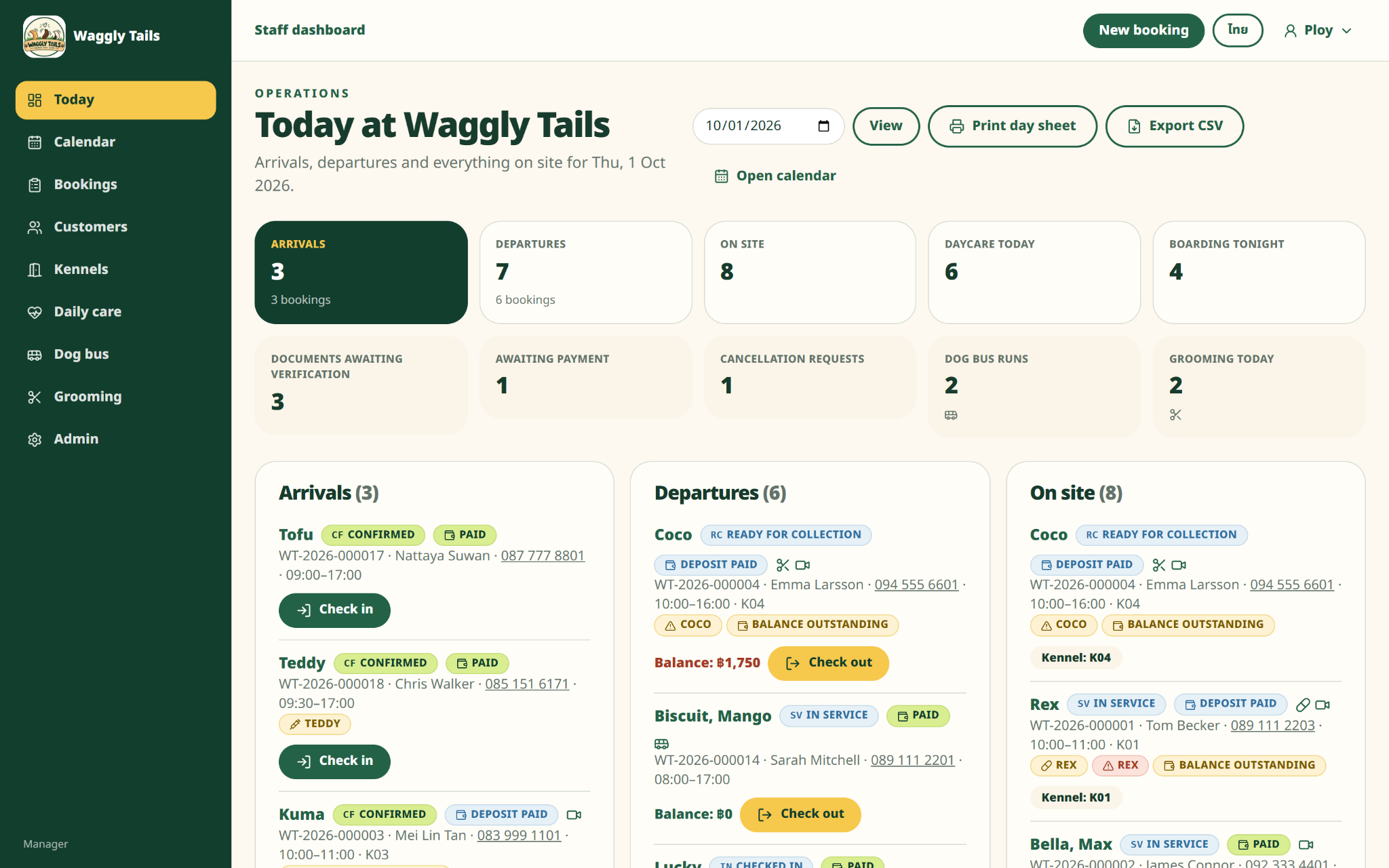Image resolution: width=1389 pixels, height=868 pixels.
Task: Click the pill icon next to Rex
Action: click(1302, 705)
